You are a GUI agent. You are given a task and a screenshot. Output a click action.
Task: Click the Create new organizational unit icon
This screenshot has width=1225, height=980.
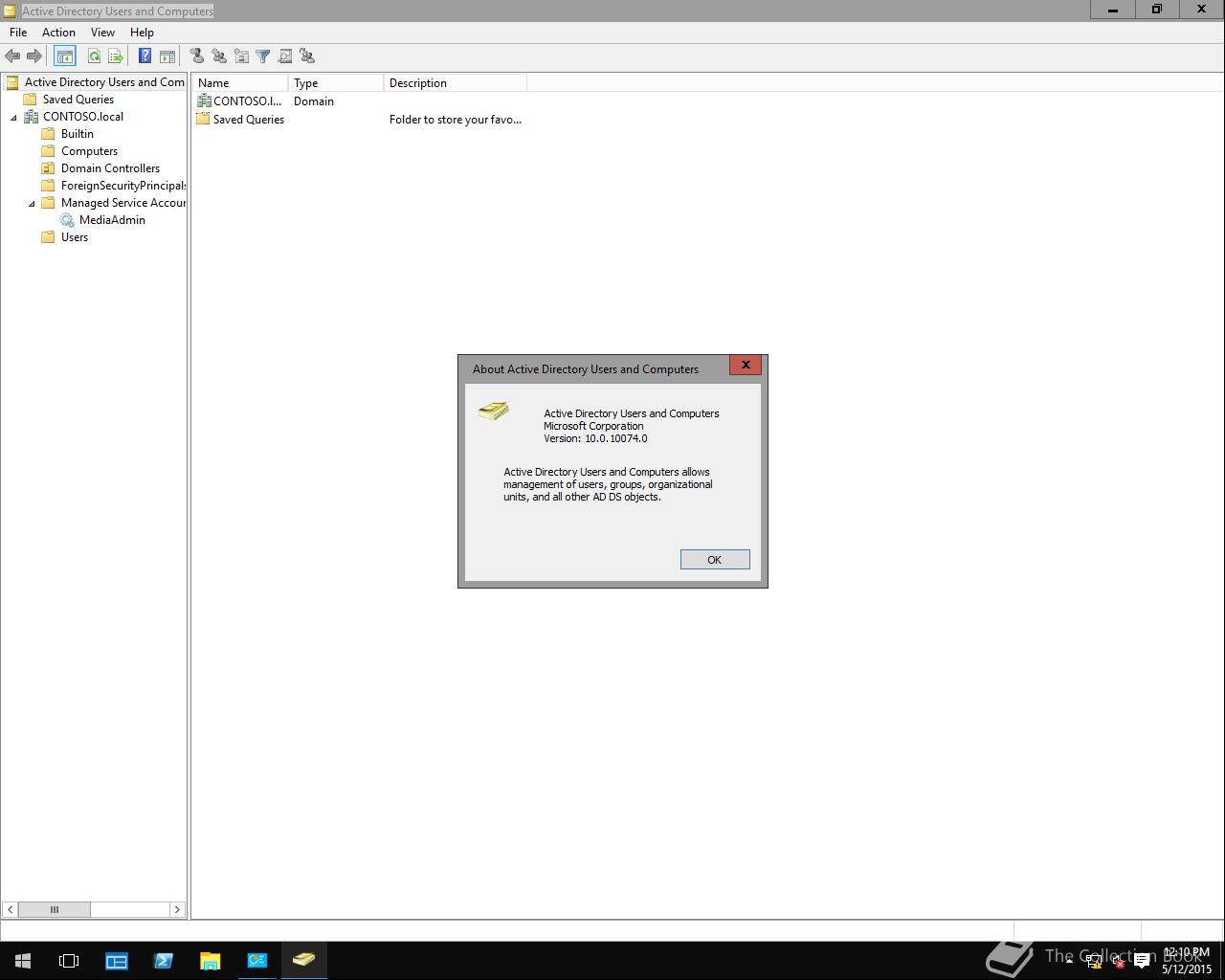[241, 56]
